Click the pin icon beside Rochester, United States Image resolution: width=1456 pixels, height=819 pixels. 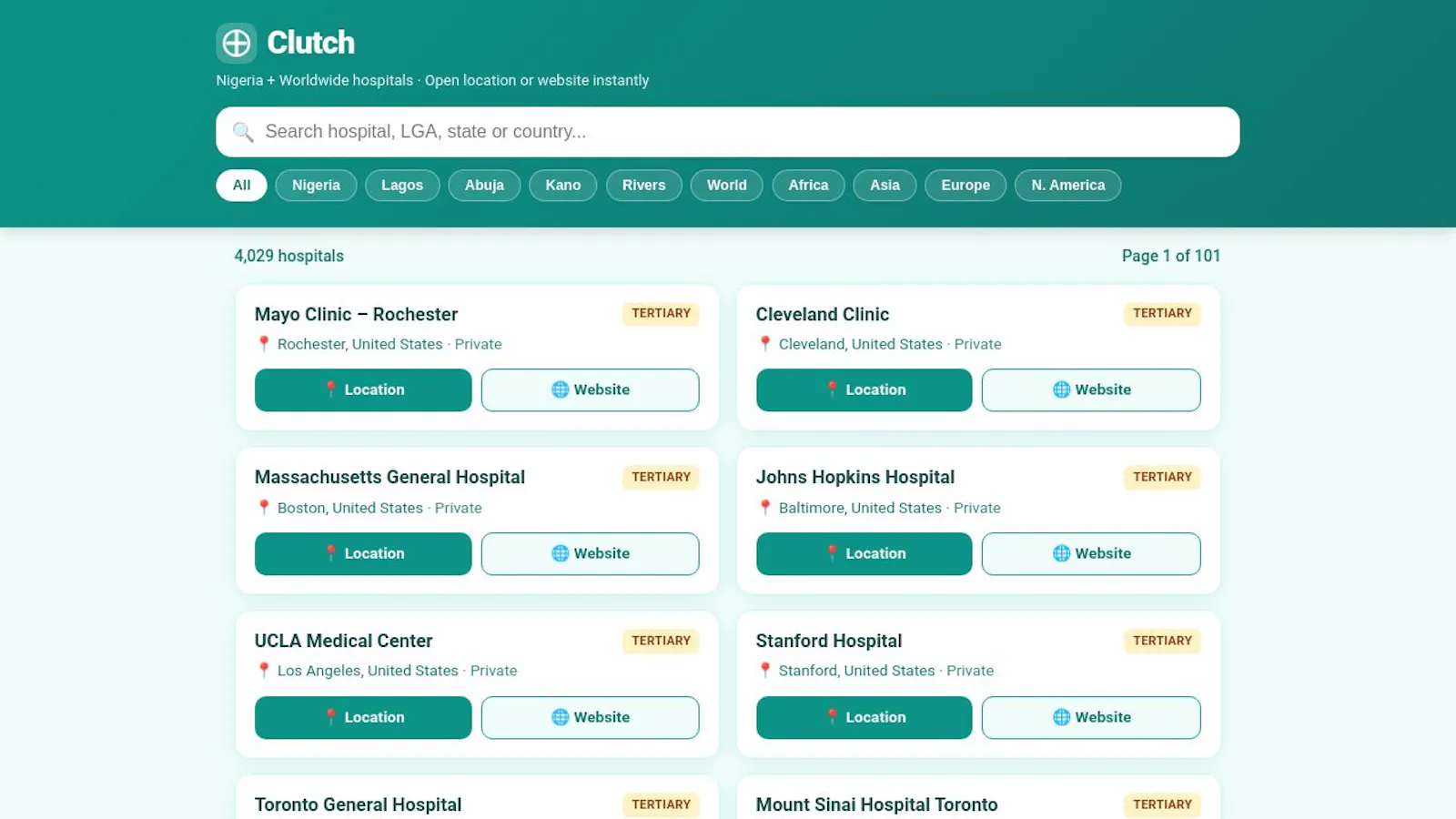264,344
